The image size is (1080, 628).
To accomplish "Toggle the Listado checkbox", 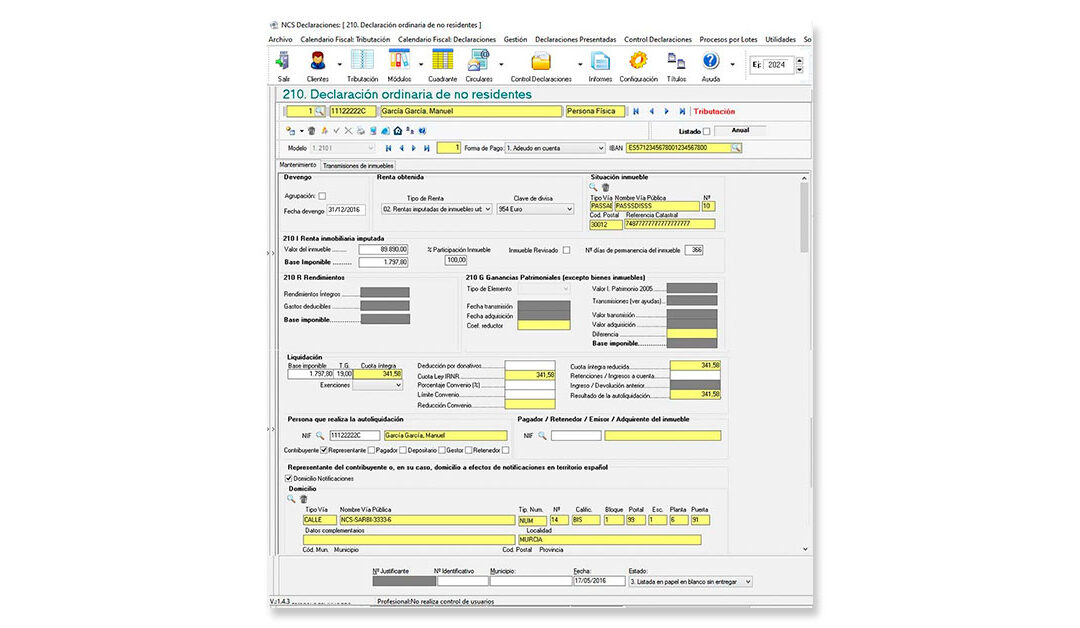I will [x=706, y=132].
